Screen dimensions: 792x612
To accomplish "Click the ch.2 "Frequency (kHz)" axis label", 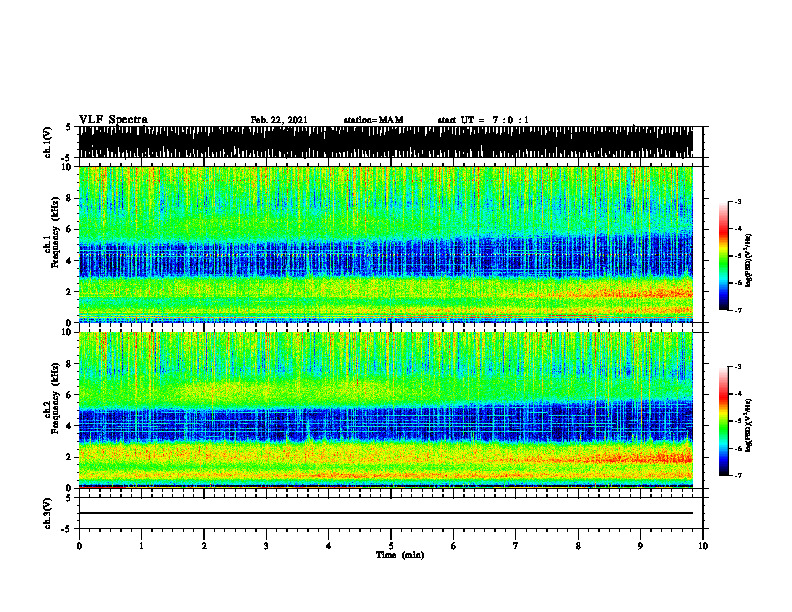I will (x=55, y=398).
